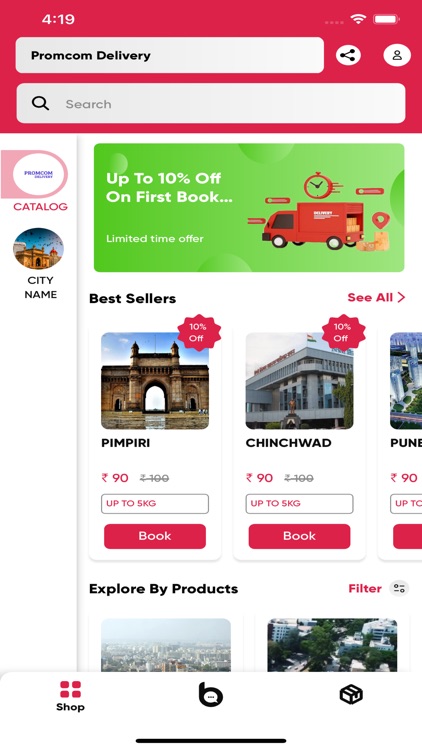Open the user profile icon

(397, 55)
